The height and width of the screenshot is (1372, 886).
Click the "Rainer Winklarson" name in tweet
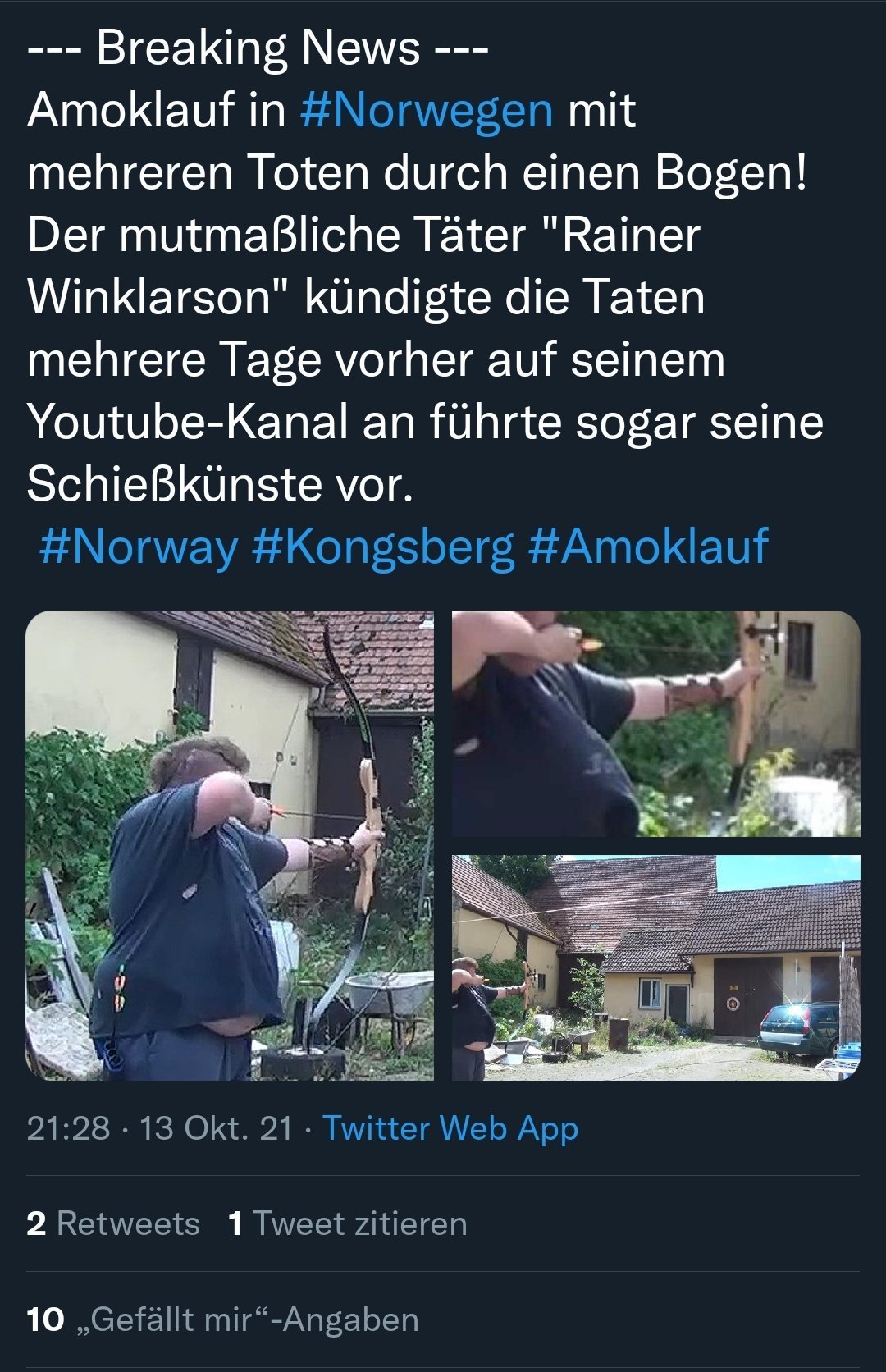click(x=364, y=266)
